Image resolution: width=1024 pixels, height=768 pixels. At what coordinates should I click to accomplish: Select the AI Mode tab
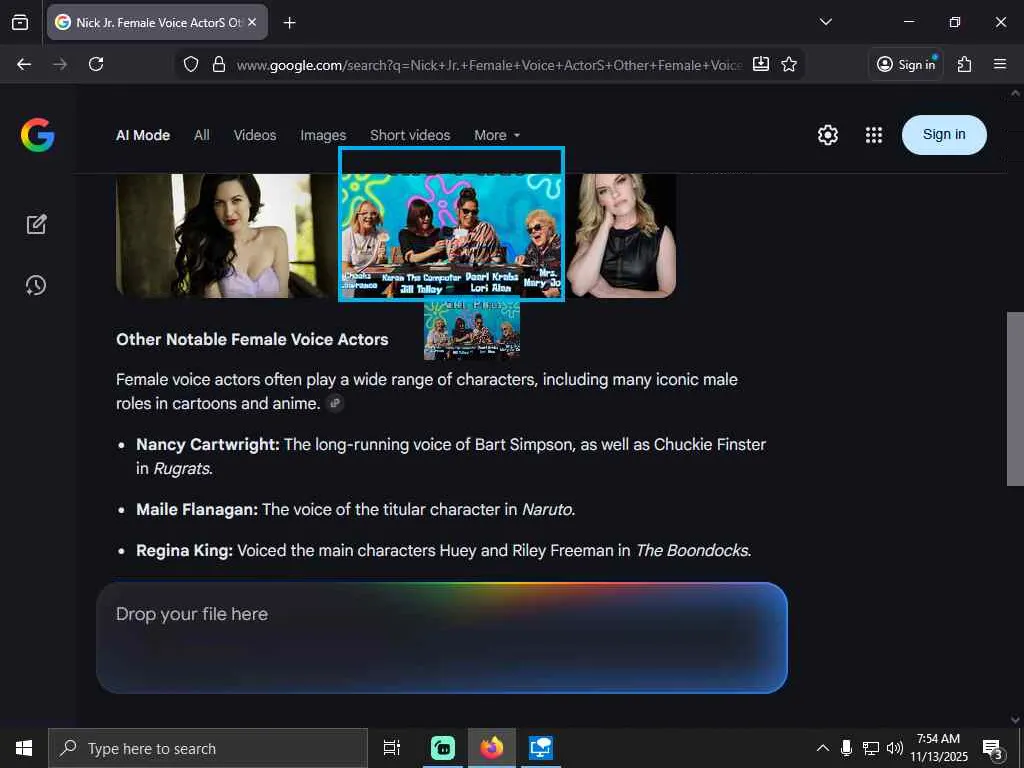click(143, 135)
